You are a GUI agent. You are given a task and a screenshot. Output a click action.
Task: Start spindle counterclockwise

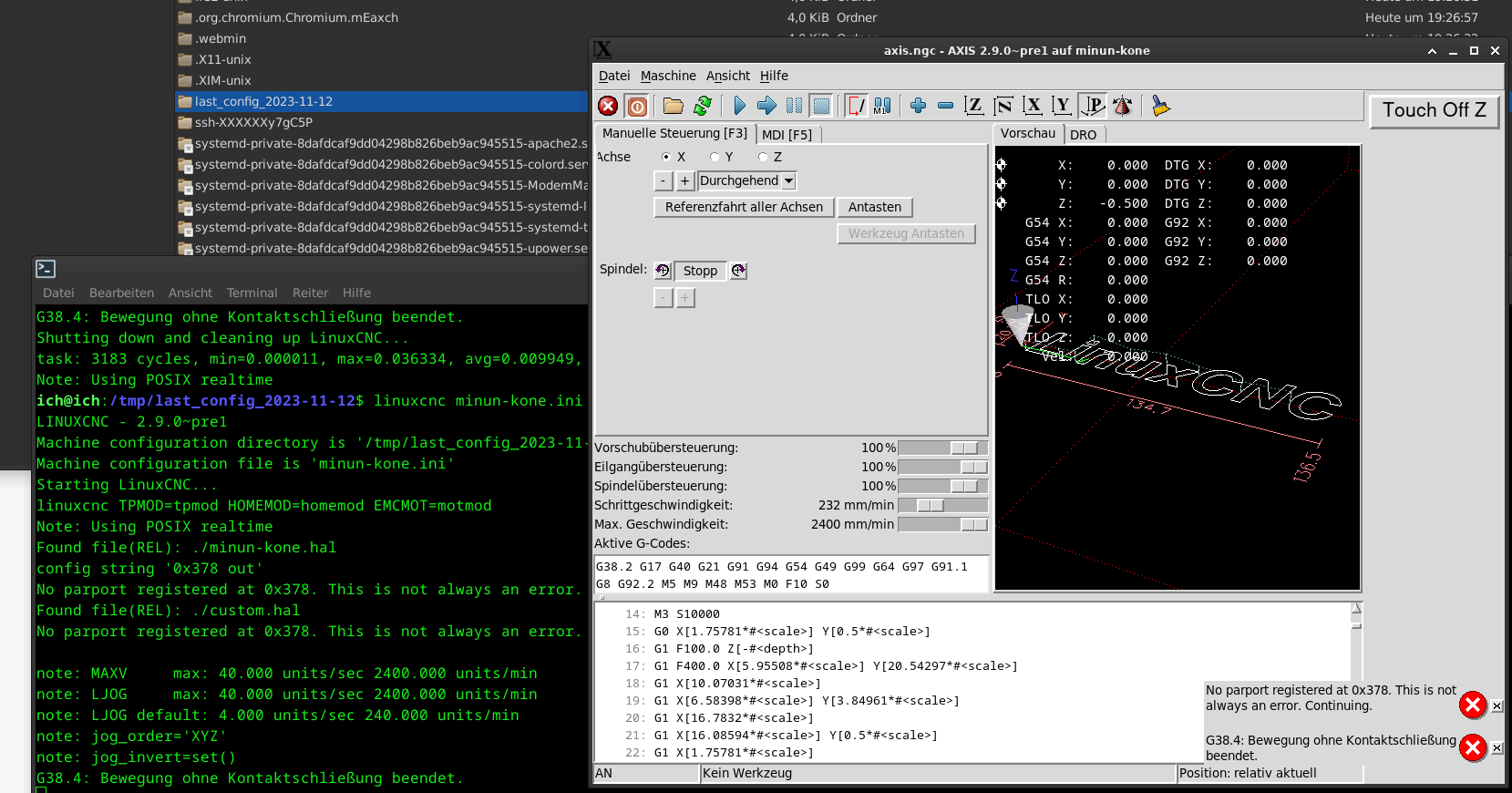[x=663, y=271]
